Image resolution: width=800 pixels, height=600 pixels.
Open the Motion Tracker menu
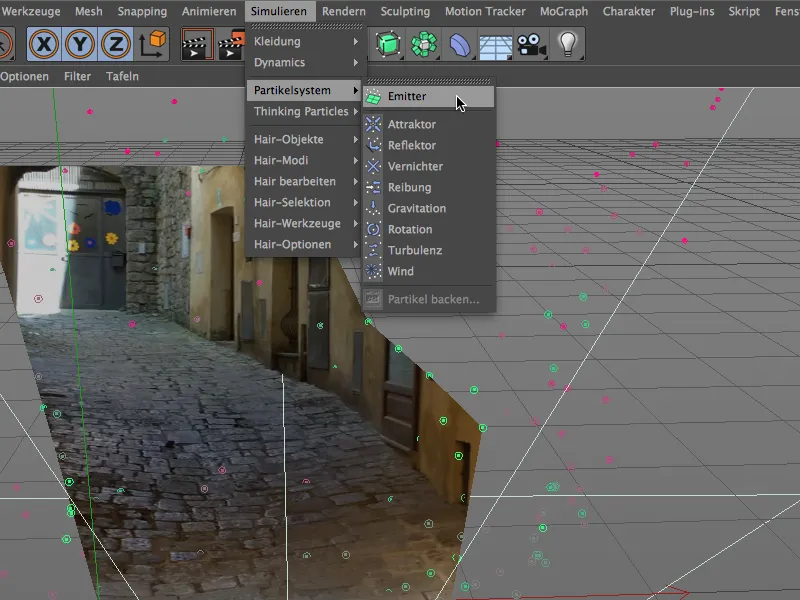click(x=485, y=11)
